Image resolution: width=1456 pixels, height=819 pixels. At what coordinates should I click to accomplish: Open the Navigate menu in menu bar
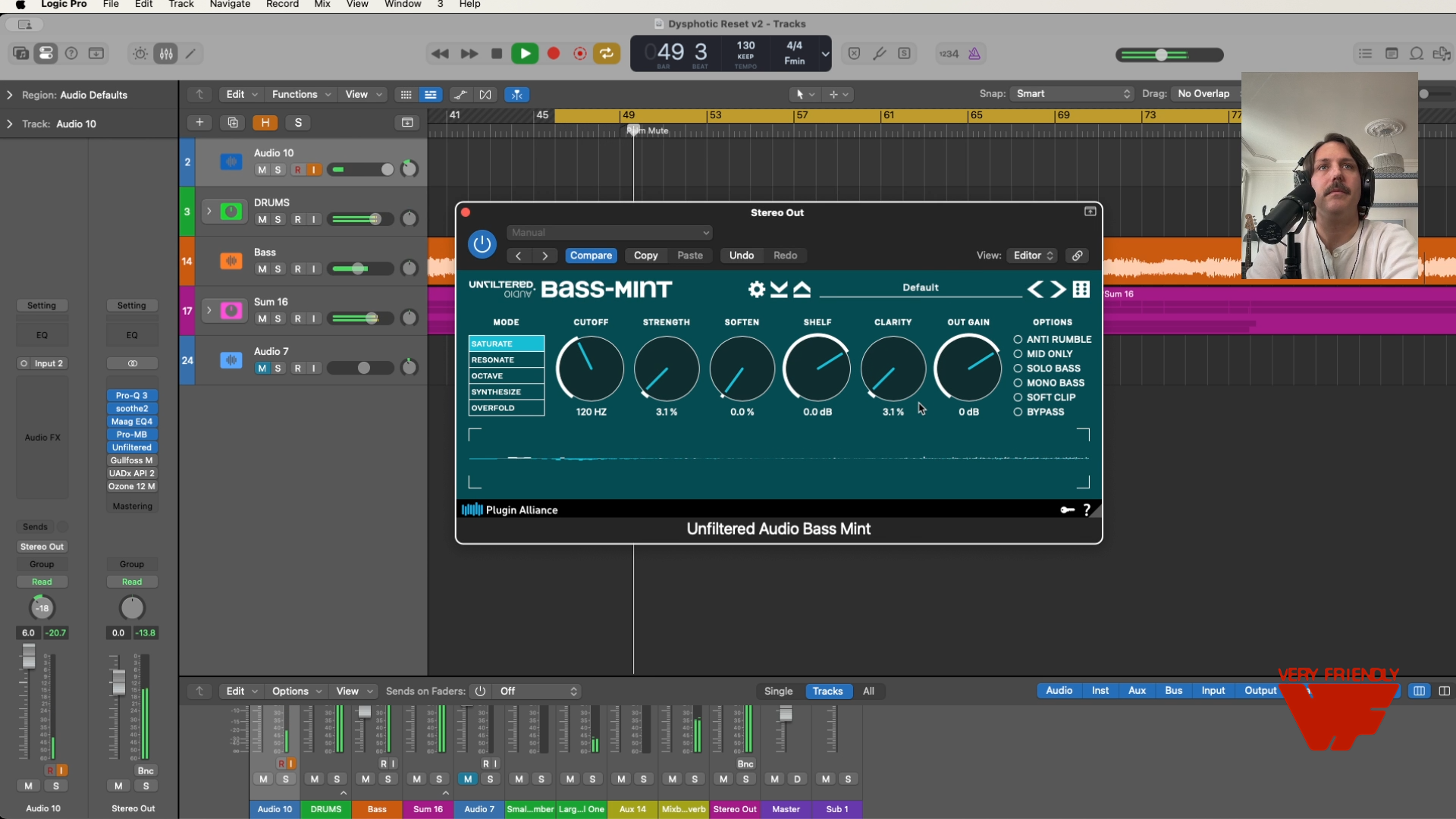230,5
